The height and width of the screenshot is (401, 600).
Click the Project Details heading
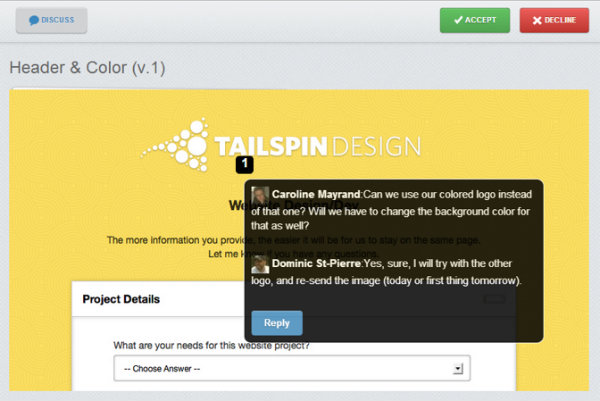121,299
